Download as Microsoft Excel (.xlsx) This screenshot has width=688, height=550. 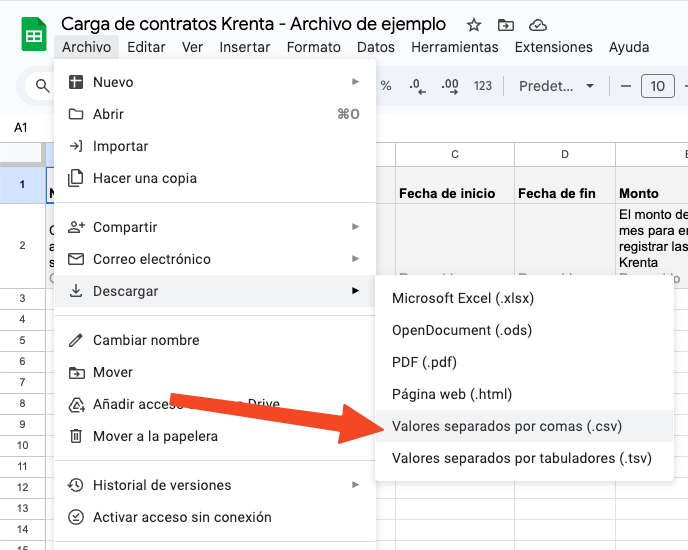point(524,298)
